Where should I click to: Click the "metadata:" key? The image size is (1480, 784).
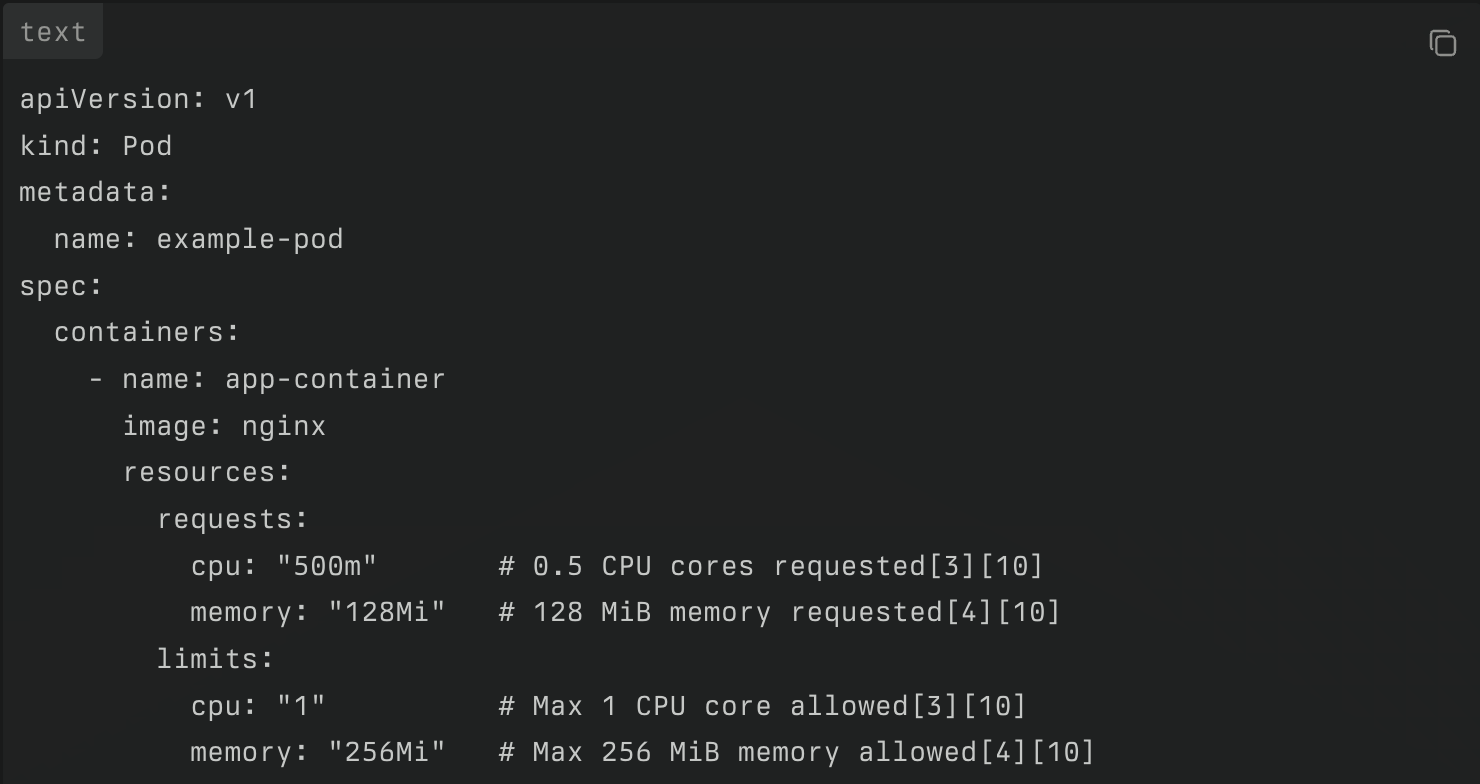click(x=96, y=192)
